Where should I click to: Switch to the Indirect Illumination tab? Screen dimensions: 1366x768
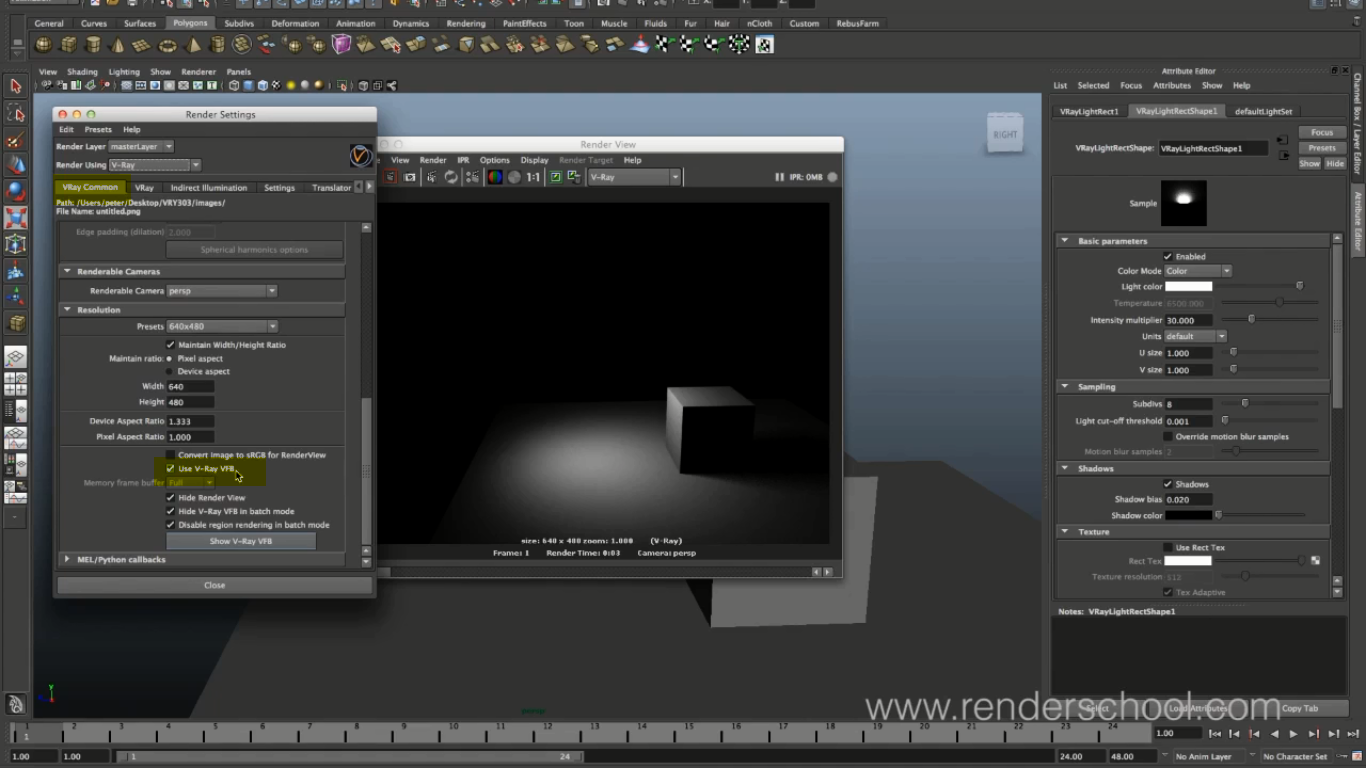click(208, 187)
